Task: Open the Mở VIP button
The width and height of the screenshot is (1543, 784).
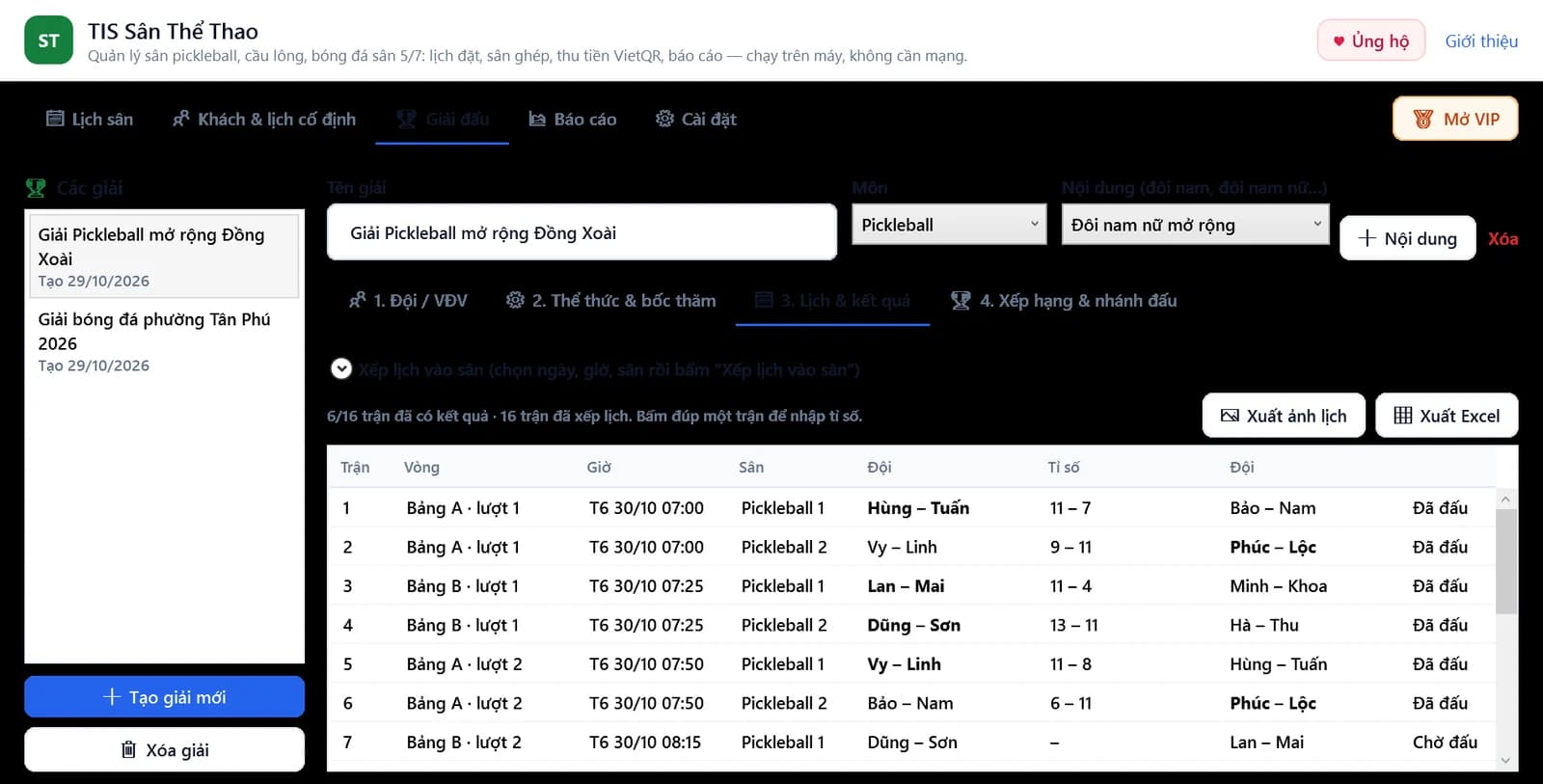Action: click(1455, 119)
